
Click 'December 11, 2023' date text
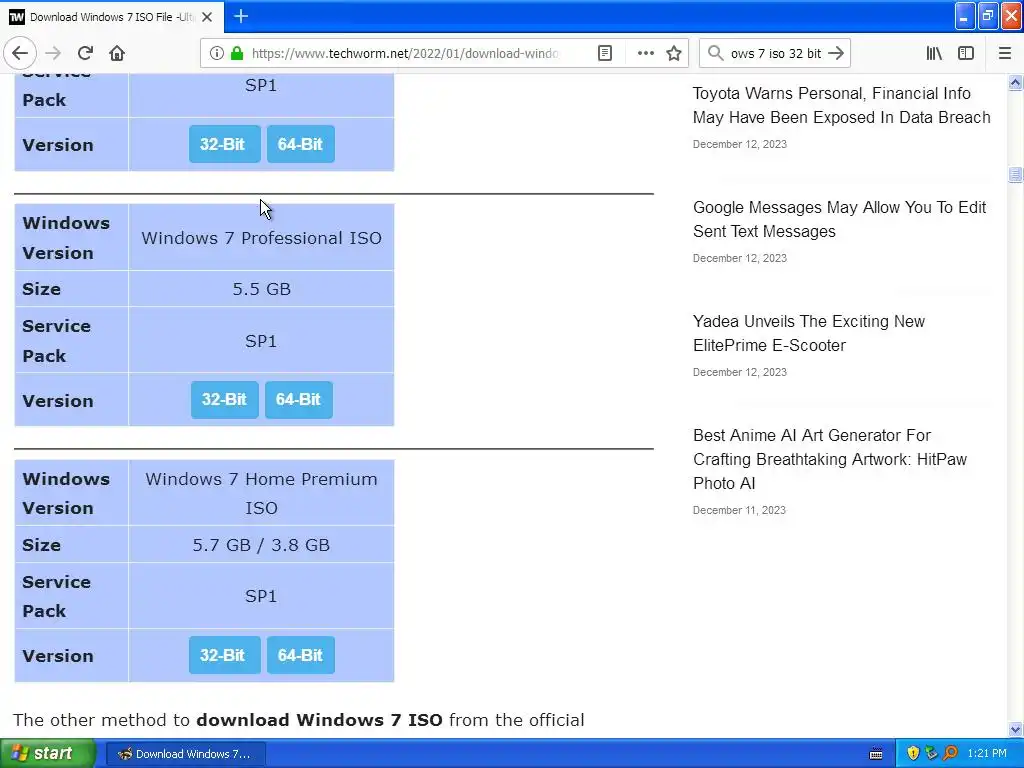pyautogui.click(x=739, y=510)
